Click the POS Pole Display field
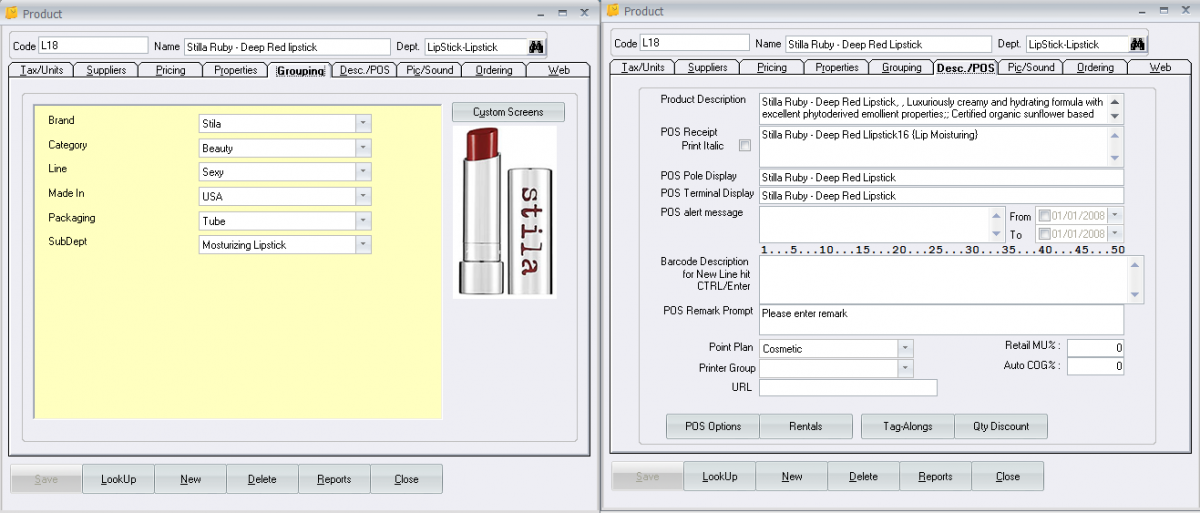 click(941, 178)
